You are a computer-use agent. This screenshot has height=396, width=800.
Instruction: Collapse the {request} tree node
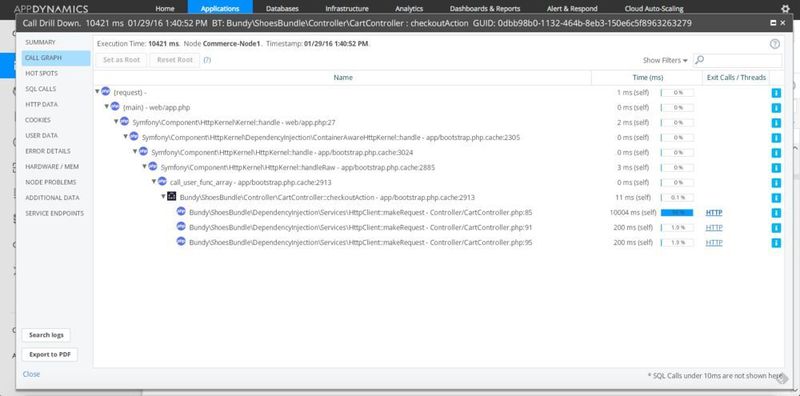[97, 92]
